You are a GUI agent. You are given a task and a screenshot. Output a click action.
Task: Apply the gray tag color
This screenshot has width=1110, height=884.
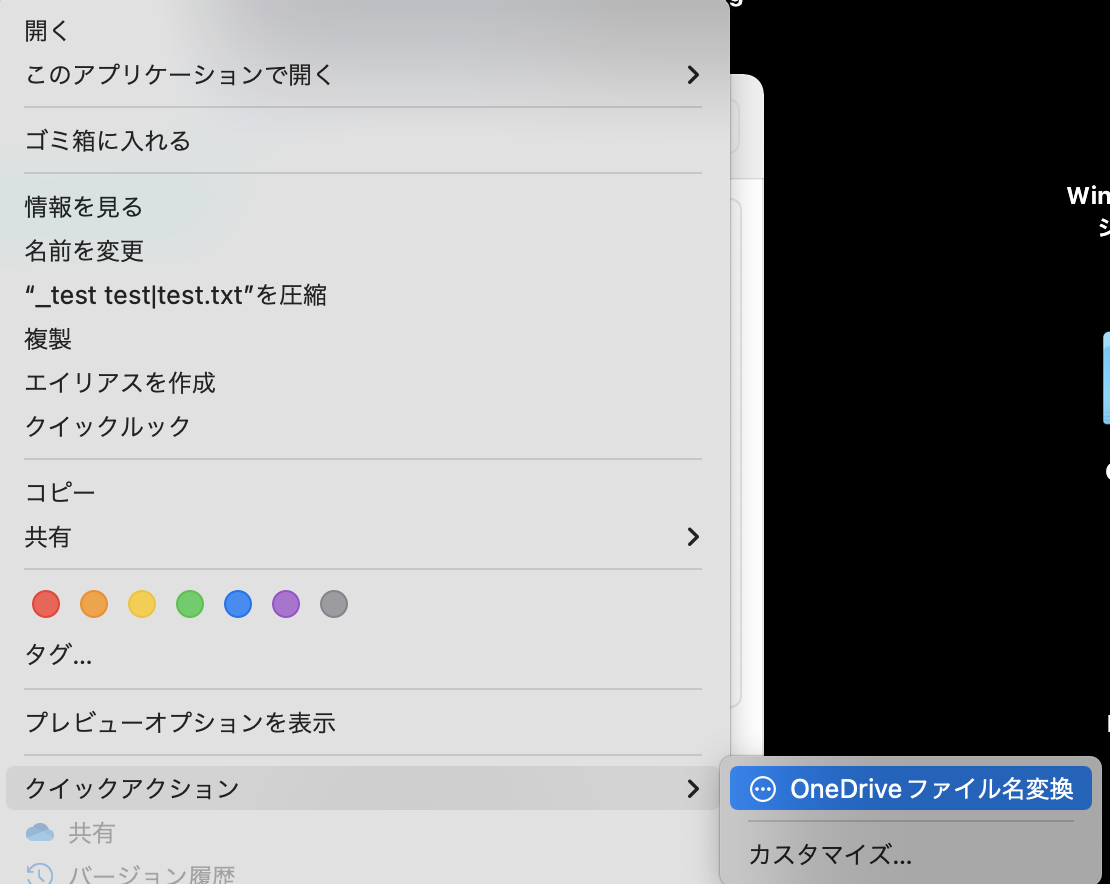[334, 604]
